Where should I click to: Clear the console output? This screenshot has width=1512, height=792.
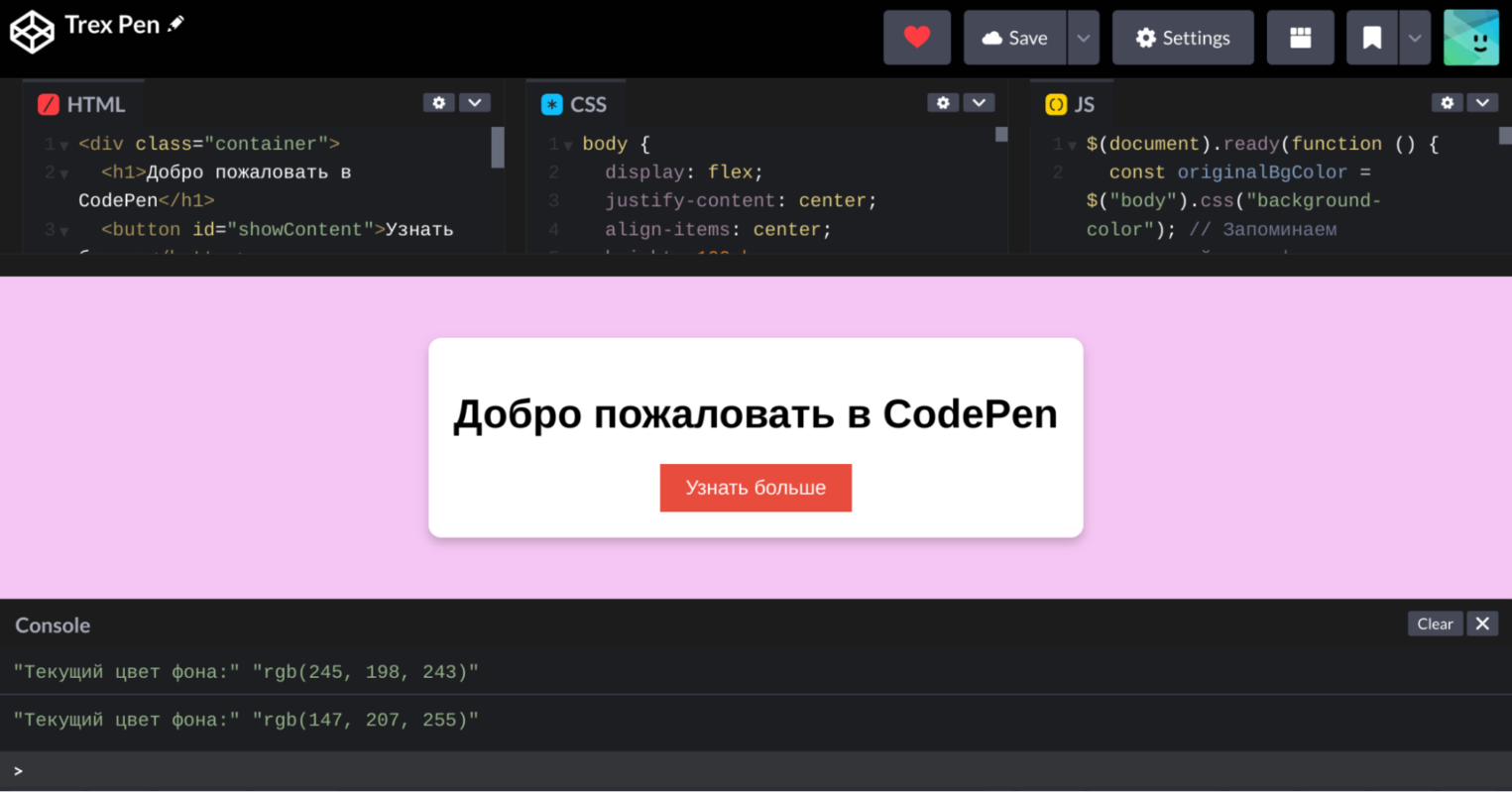point(1434,623)
